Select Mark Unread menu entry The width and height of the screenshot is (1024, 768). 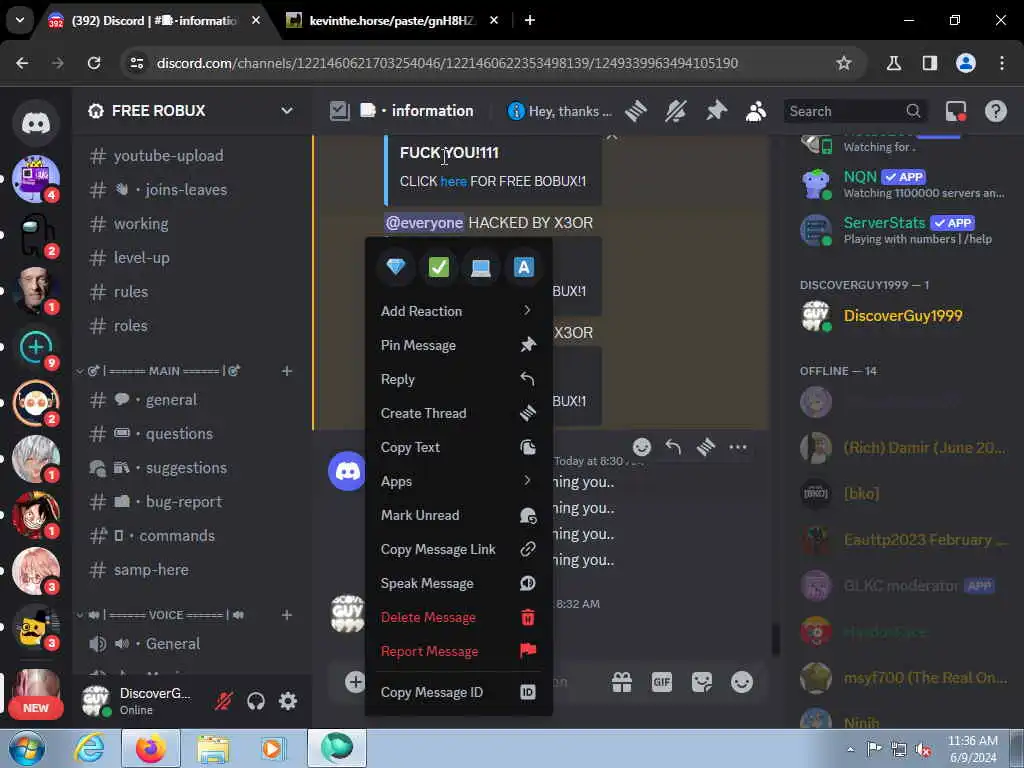458,515
